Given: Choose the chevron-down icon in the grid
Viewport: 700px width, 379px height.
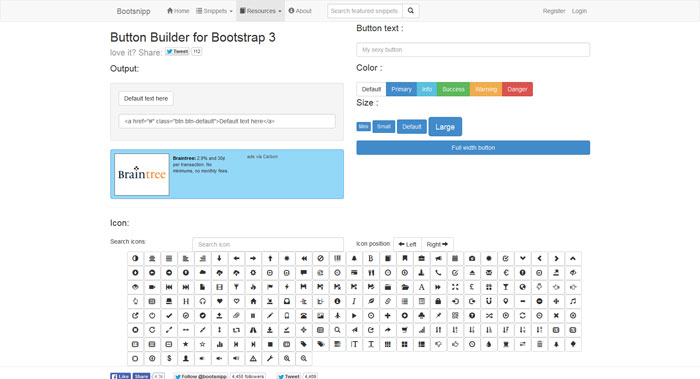Looking at the screenshot, I should click(522, 258).
